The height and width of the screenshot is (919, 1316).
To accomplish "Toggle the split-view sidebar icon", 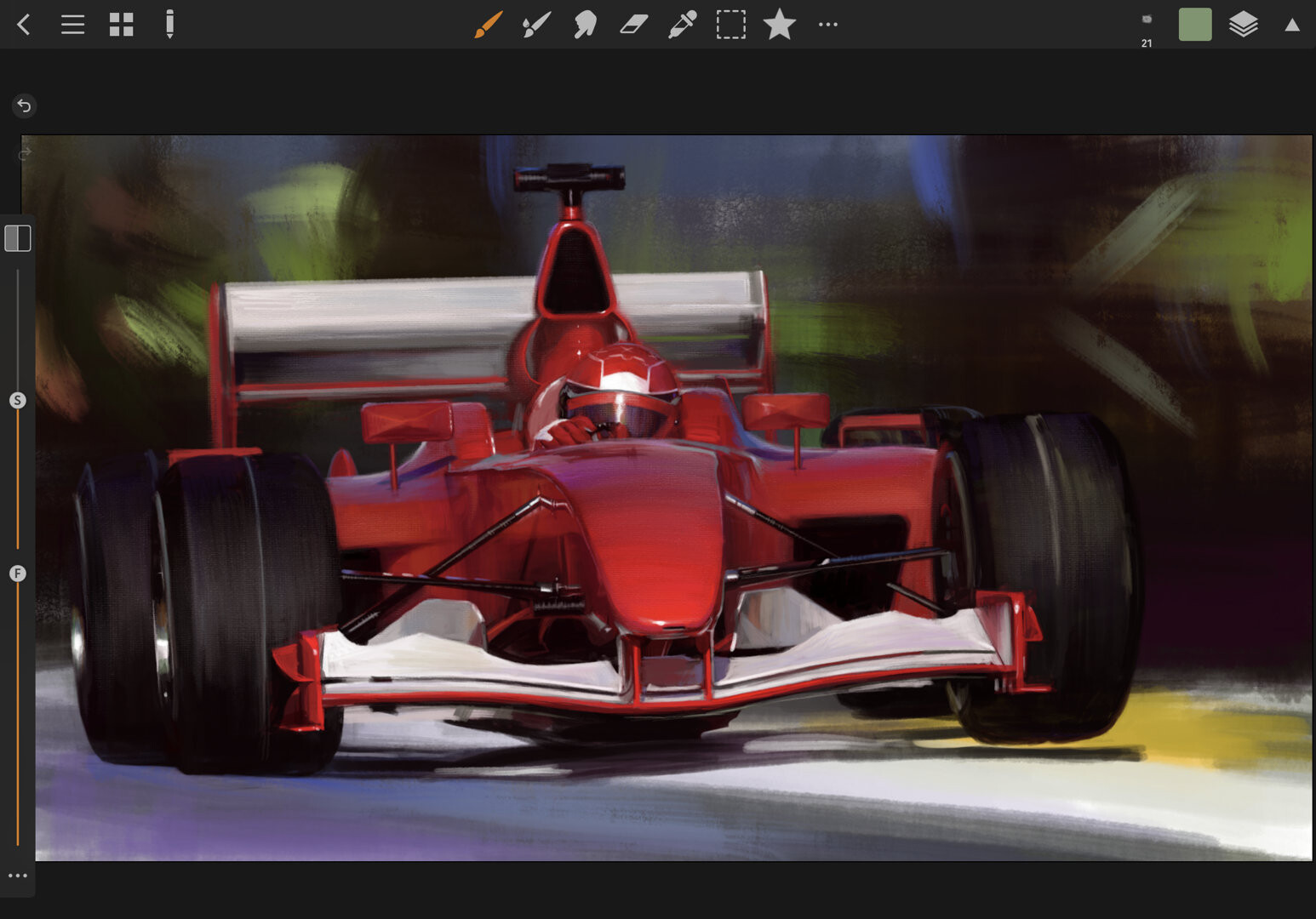I will pos(18,238).
